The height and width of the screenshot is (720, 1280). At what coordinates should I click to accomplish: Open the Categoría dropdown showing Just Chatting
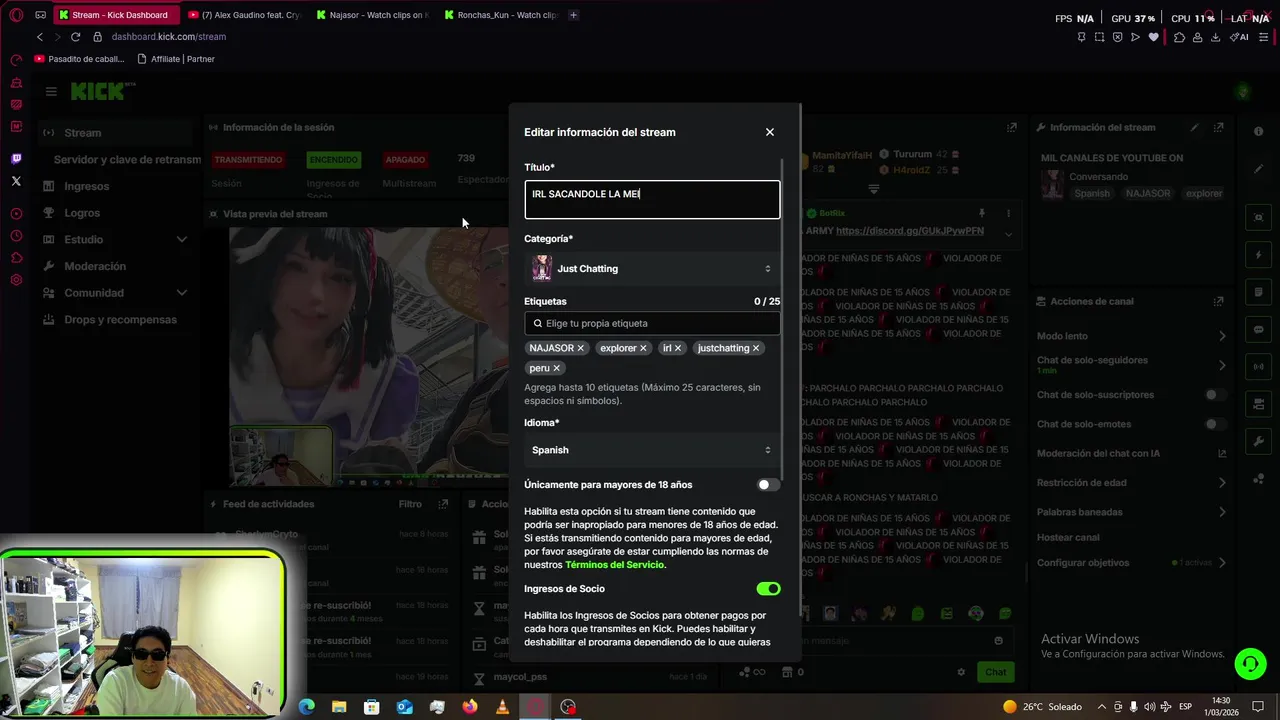coord(652,269)
